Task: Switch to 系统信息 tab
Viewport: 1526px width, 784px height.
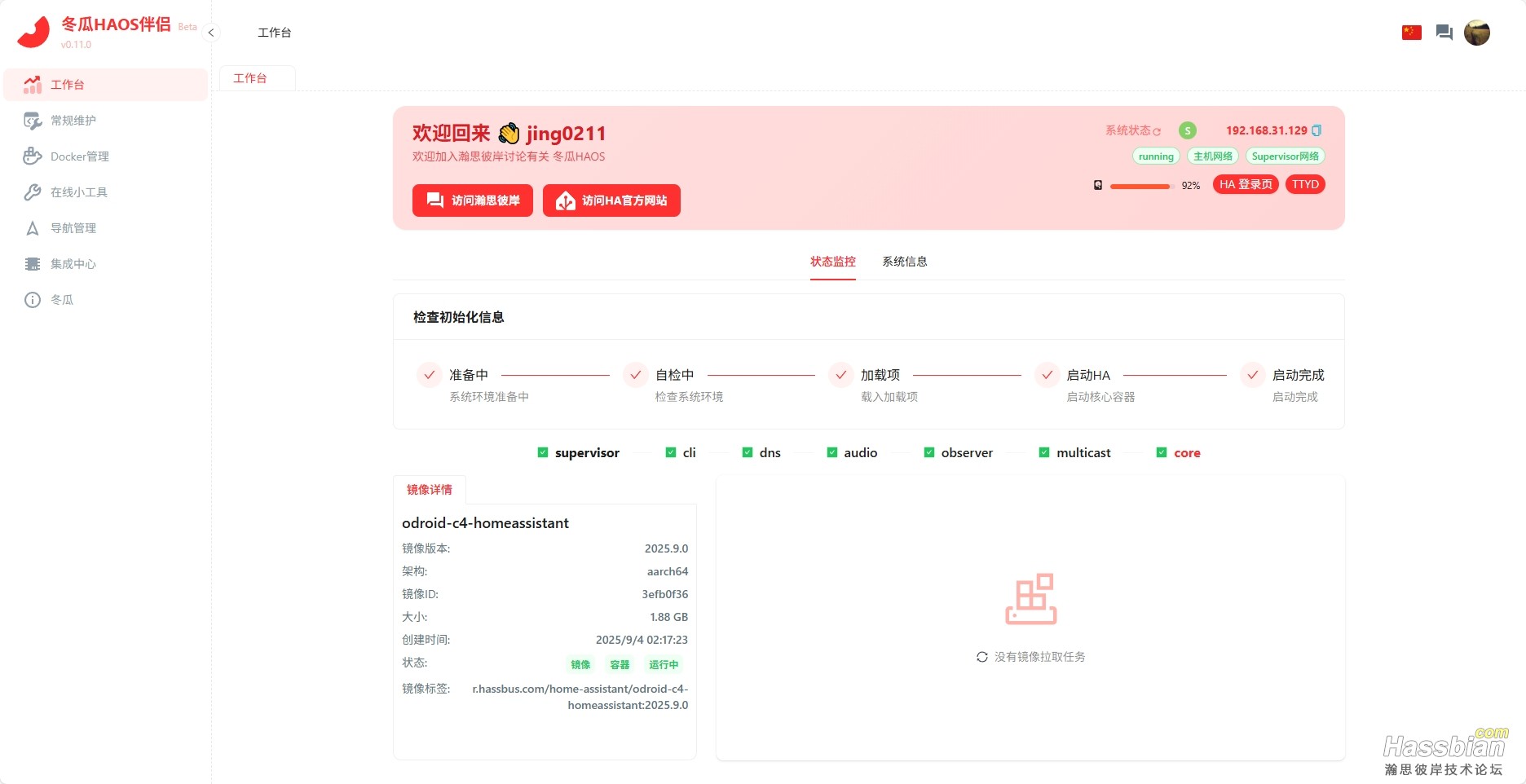Action: coord(905,262)
